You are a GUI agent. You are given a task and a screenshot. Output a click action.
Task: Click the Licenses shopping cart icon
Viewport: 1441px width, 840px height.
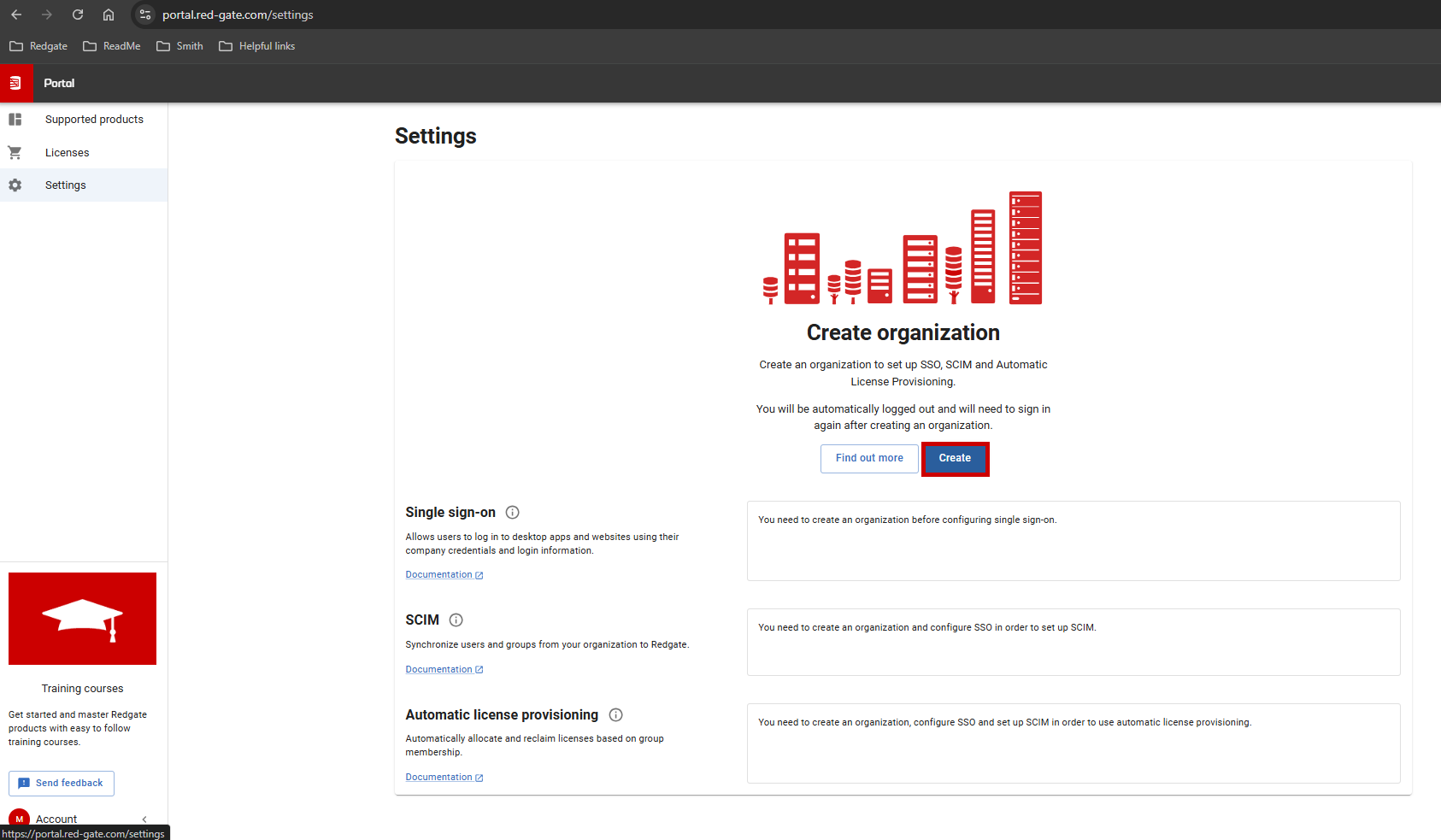pyautogui.click(x=15, y=153)
